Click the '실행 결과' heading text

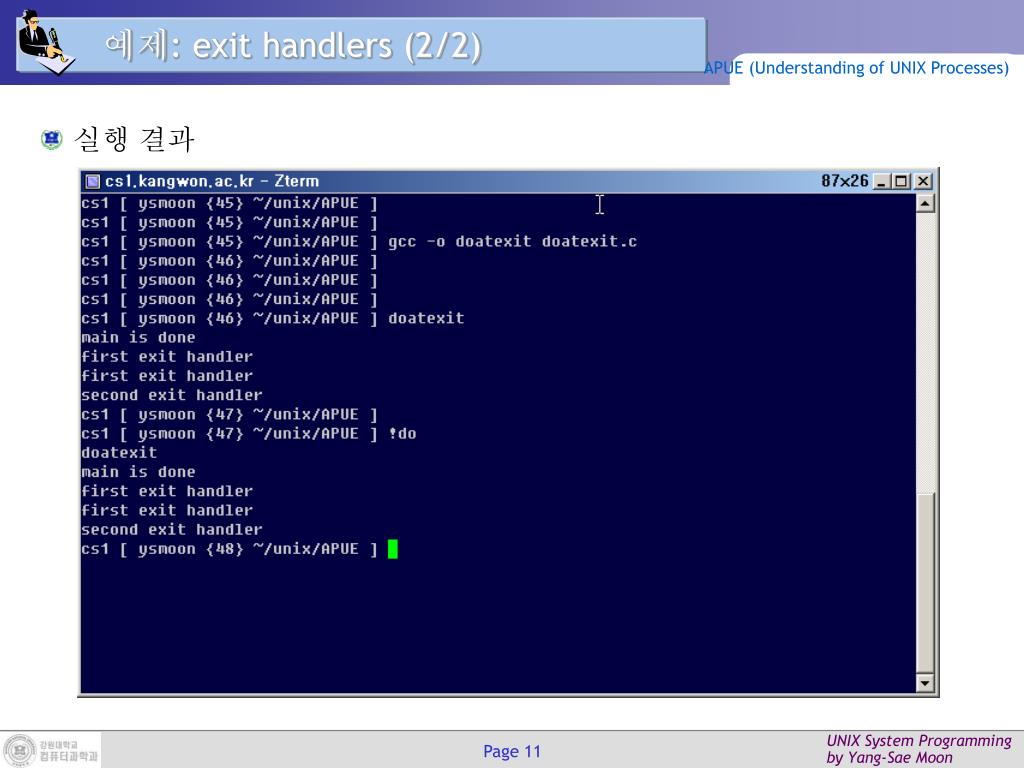(x=135, y=139)
